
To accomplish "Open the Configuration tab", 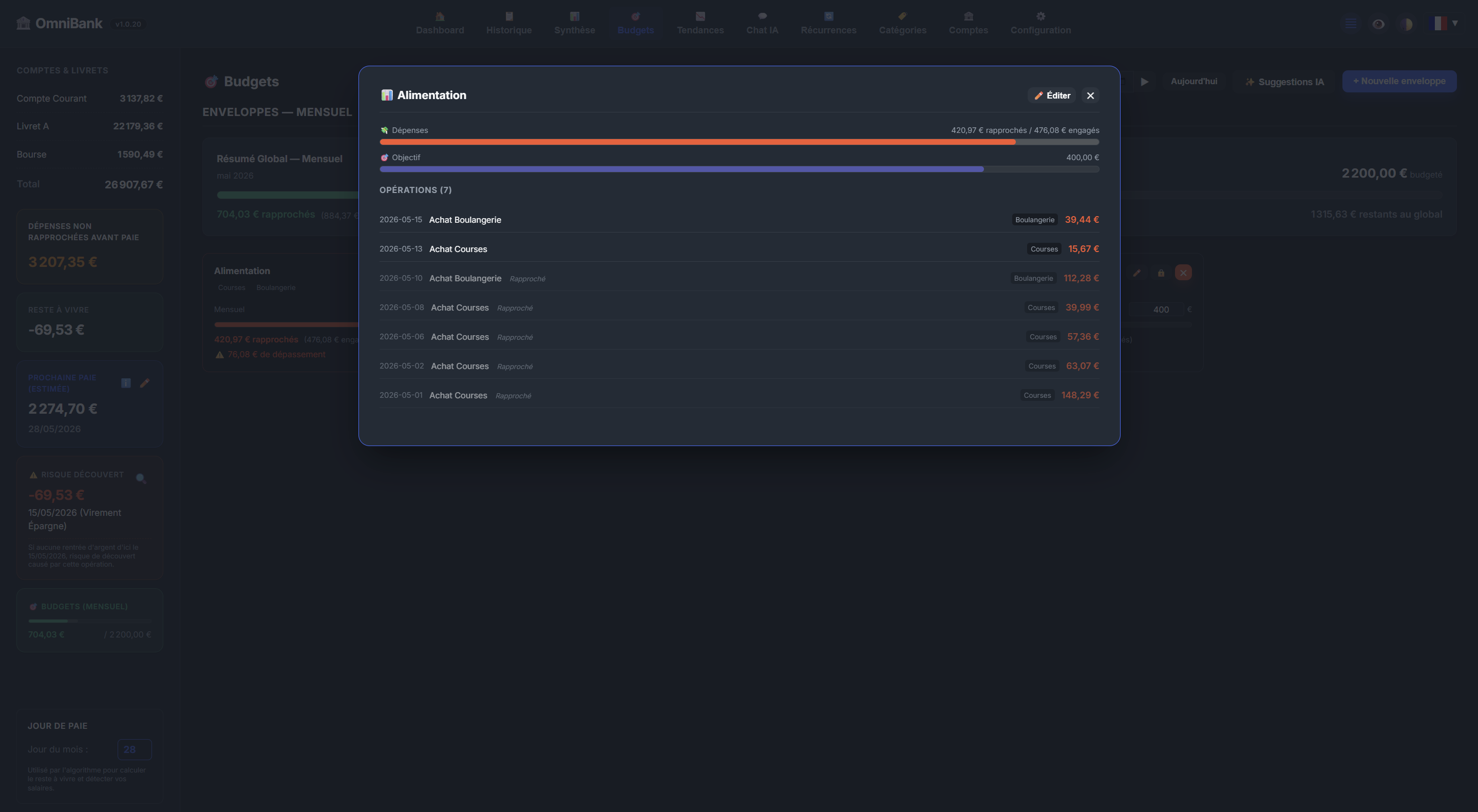I will point(1040,24).
